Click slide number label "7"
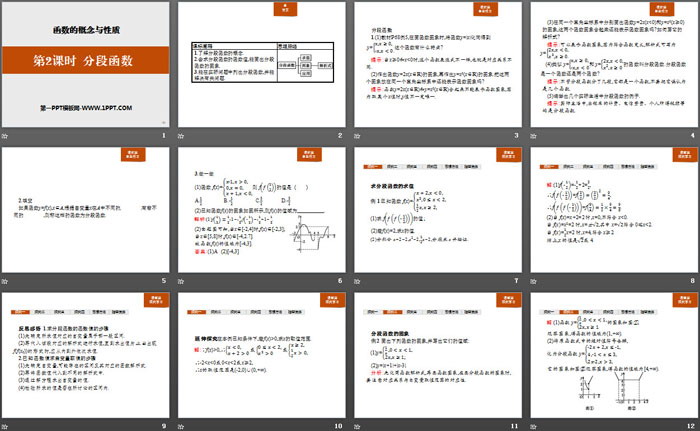 pos(517,280)
